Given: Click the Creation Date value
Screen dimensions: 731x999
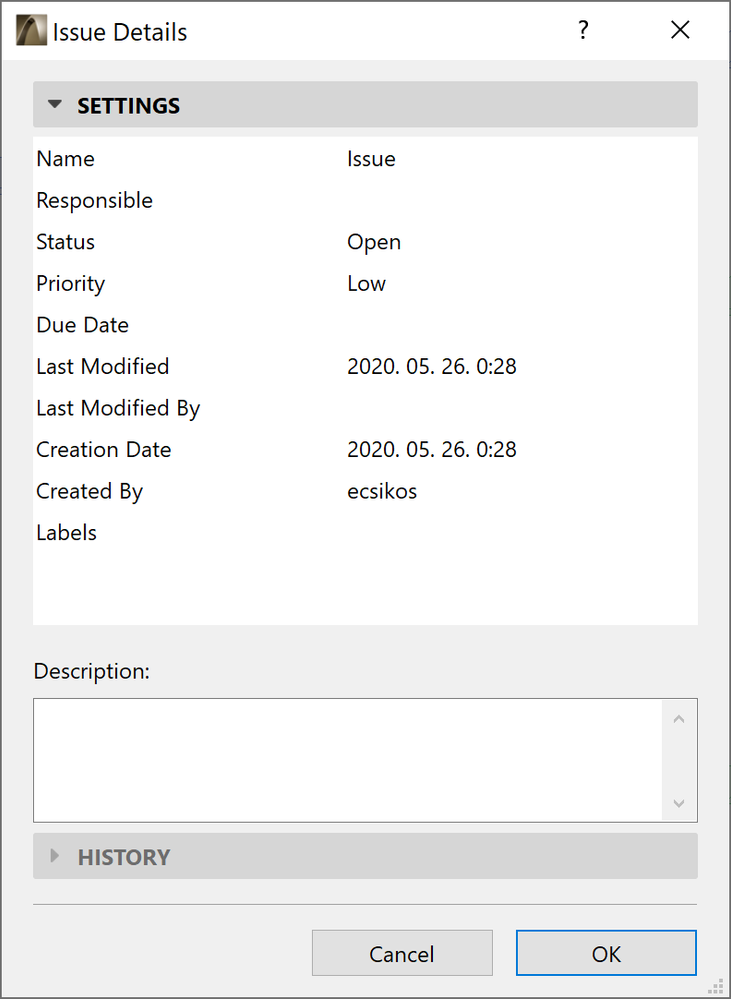Looking at the screenshot, I should coord(431,450).
